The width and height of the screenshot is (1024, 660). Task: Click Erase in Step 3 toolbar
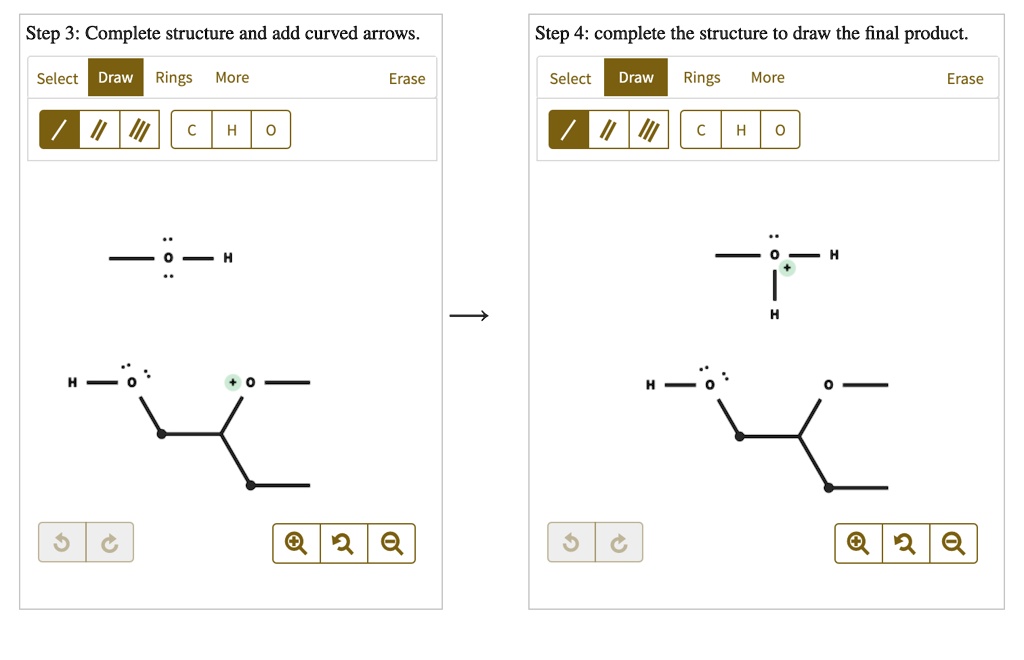[407, 78]
